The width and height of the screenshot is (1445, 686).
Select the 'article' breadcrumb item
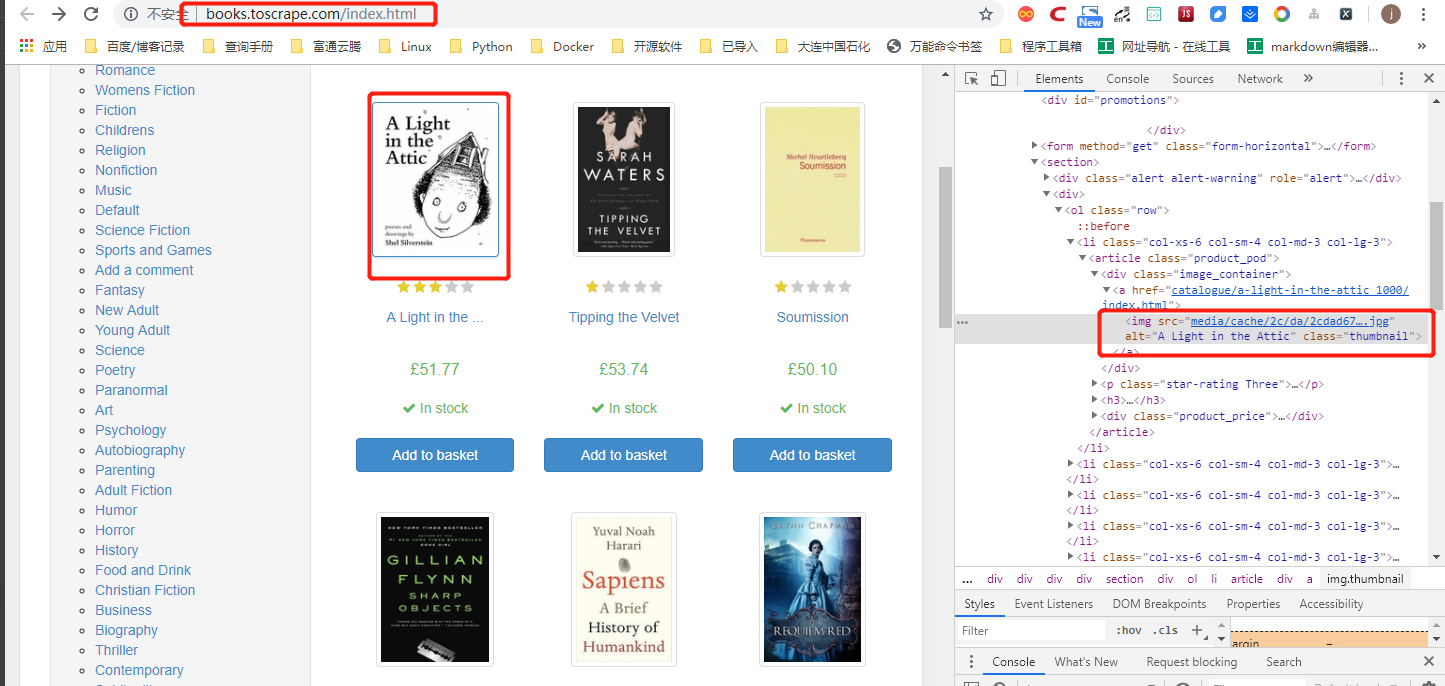point(1246,579)
